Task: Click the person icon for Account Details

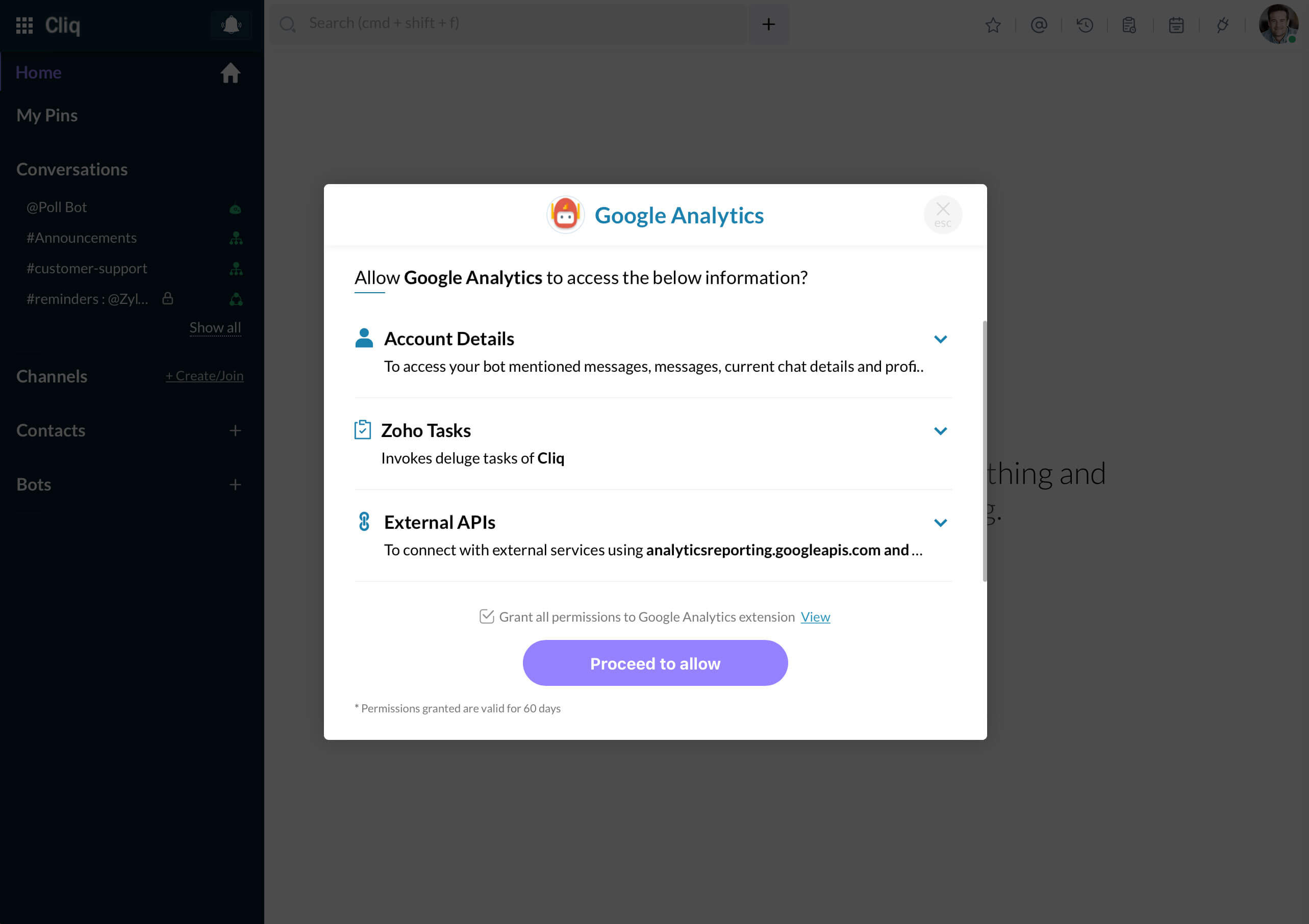Action: point(364,338)
